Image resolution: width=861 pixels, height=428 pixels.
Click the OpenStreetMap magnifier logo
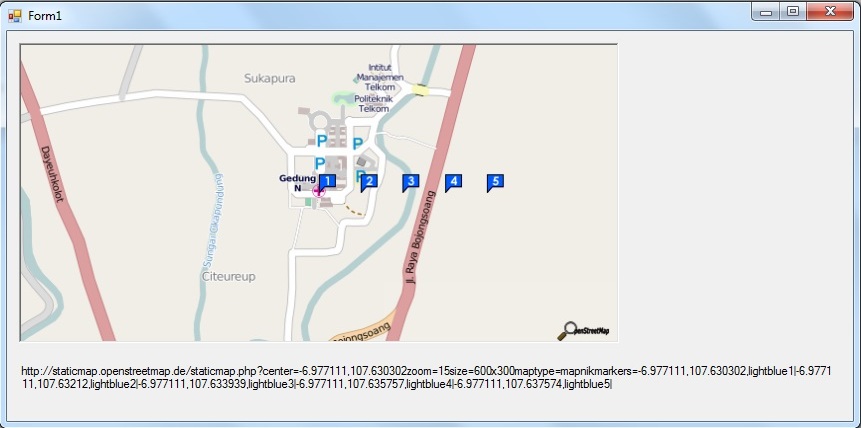click(583, 330)
